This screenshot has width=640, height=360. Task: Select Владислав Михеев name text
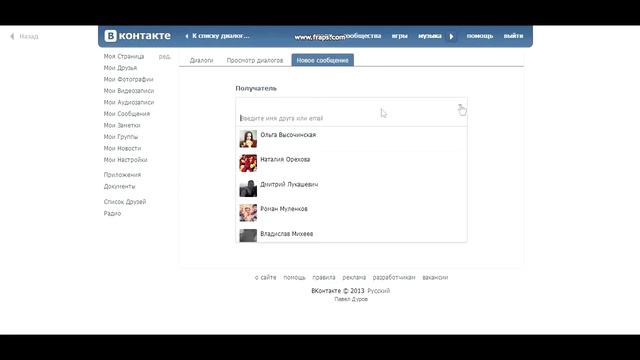click(x=287, y=234)
